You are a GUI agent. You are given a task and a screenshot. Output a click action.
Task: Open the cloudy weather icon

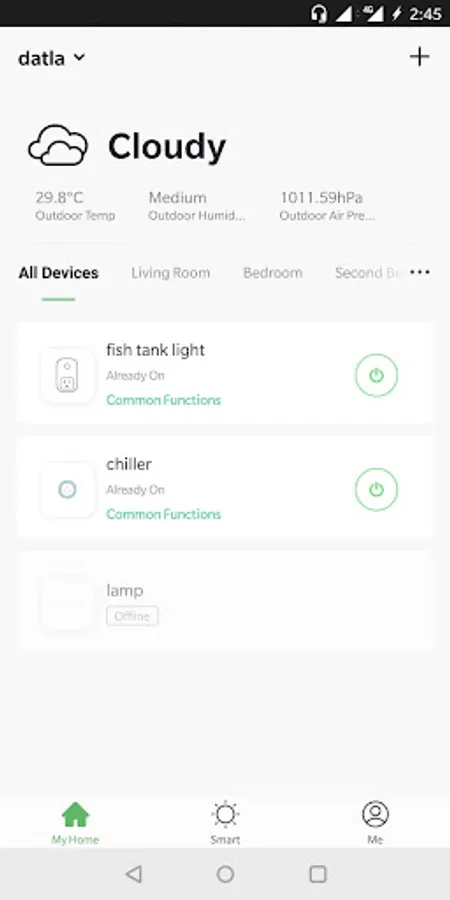point(58,145)
